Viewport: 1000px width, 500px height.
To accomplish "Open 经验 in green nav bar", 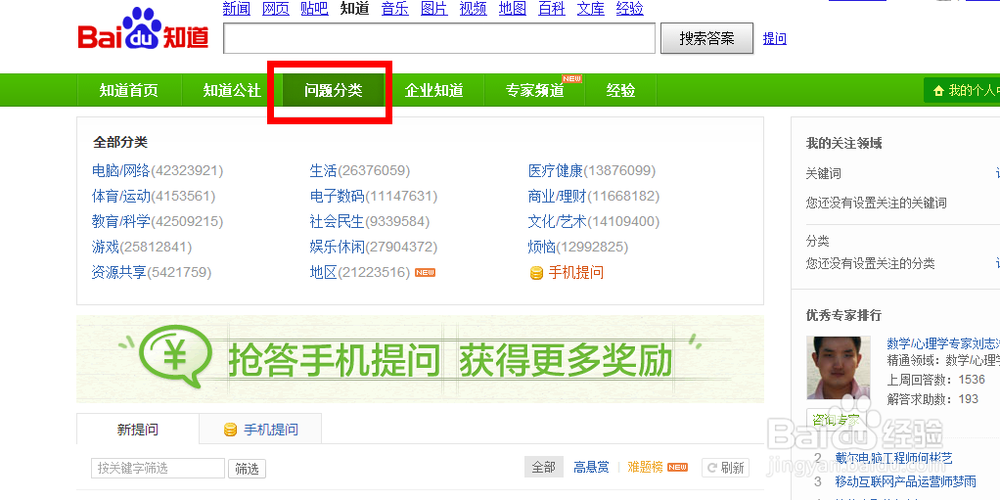I will (621, 91).
